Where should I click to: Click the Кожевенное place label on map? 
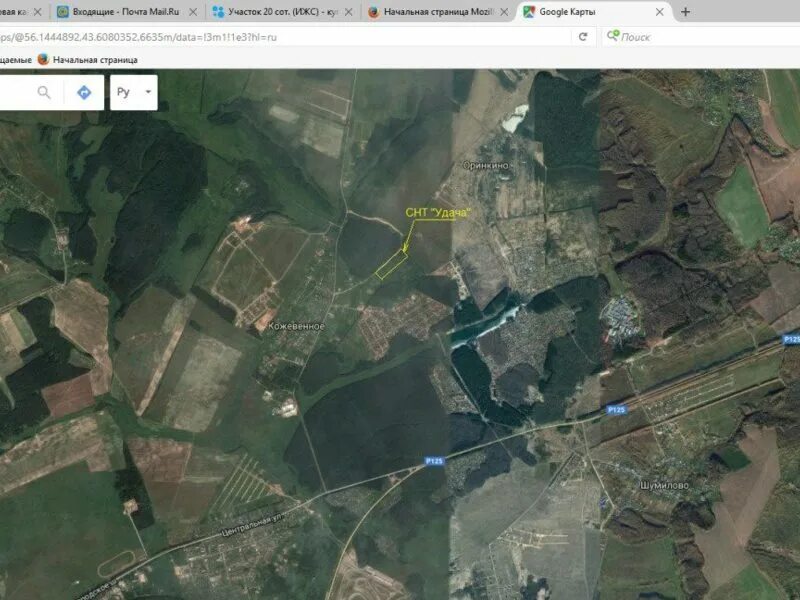tap(296, 326)
